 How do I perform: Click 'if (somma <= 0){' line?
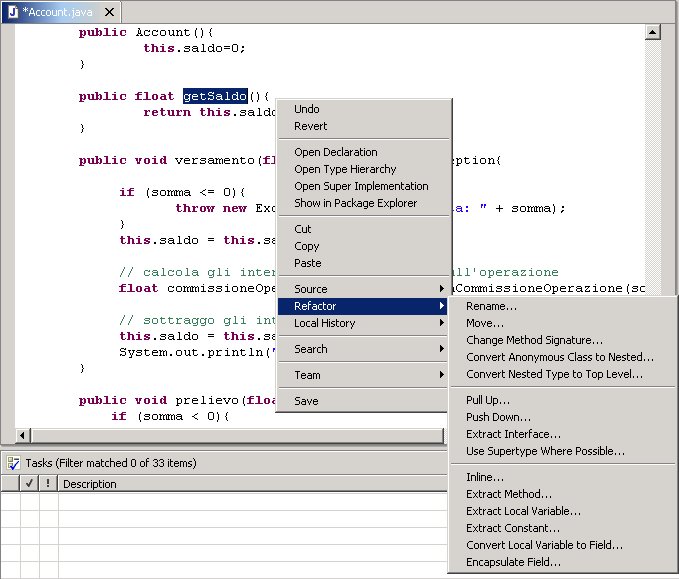tap(182, 192)
